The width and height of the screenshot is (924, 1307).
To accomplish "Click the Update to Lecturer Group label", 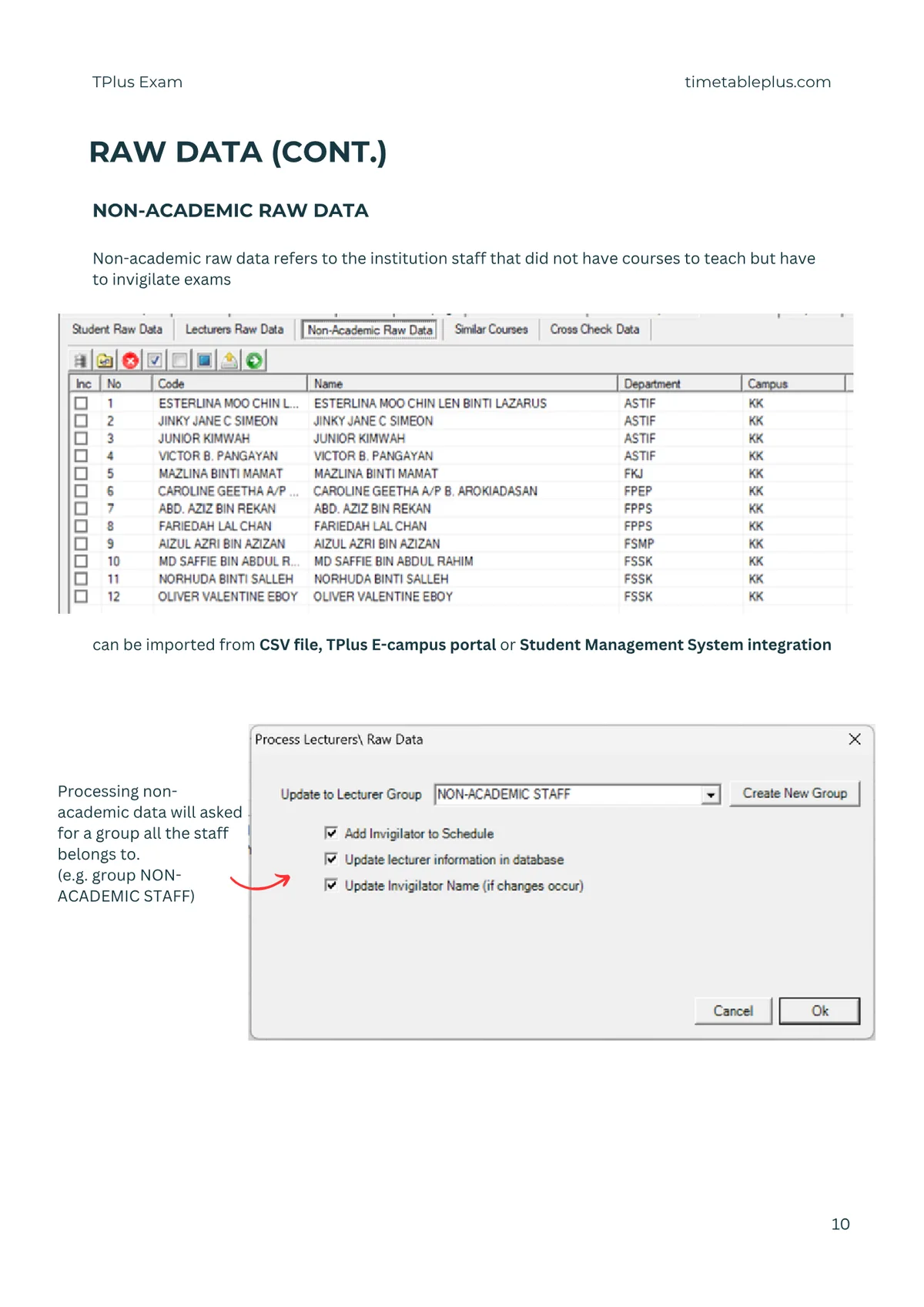I will tap(351, 795).
